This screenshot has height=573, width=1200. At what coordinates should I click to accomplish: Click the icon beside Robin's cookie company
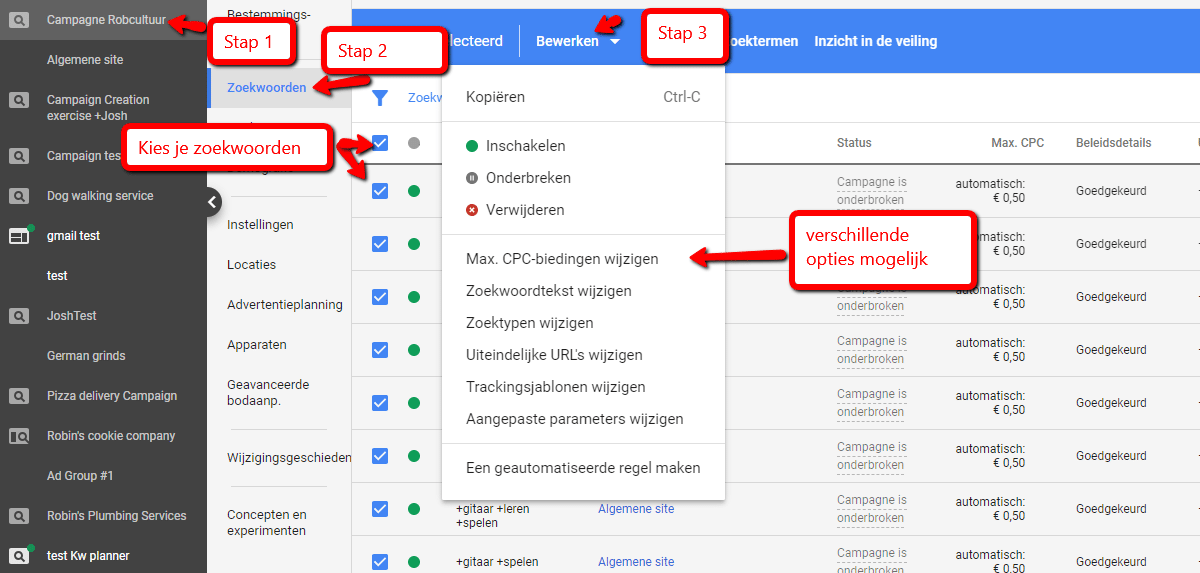point(19,436)
